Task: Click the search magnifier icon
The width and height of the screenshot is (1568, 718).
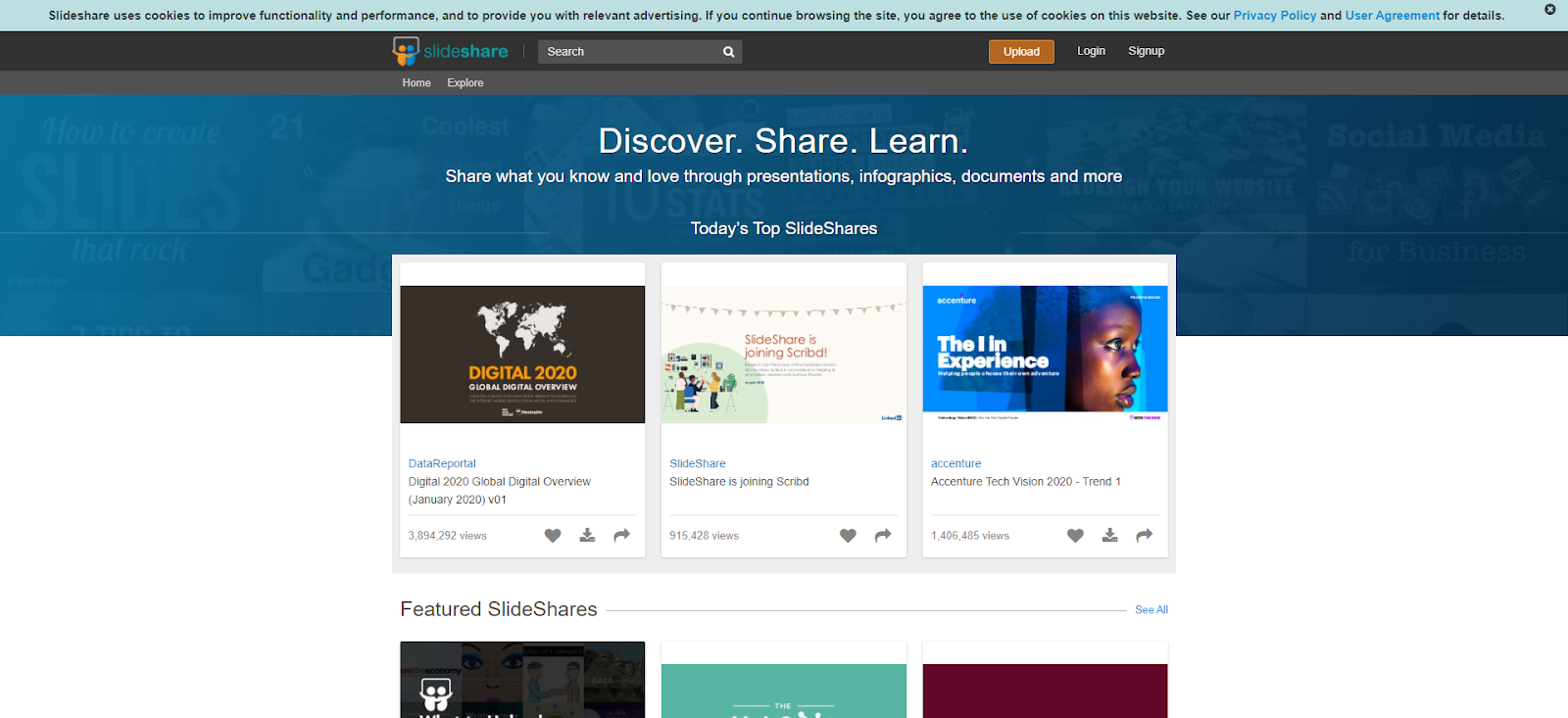Action: pos(728,52)
